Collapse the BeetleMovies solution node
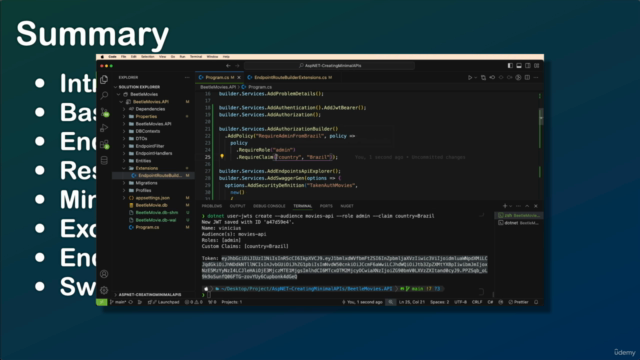Image resolution: width=640 pixels, height=360 pixels. pos(119,94)
